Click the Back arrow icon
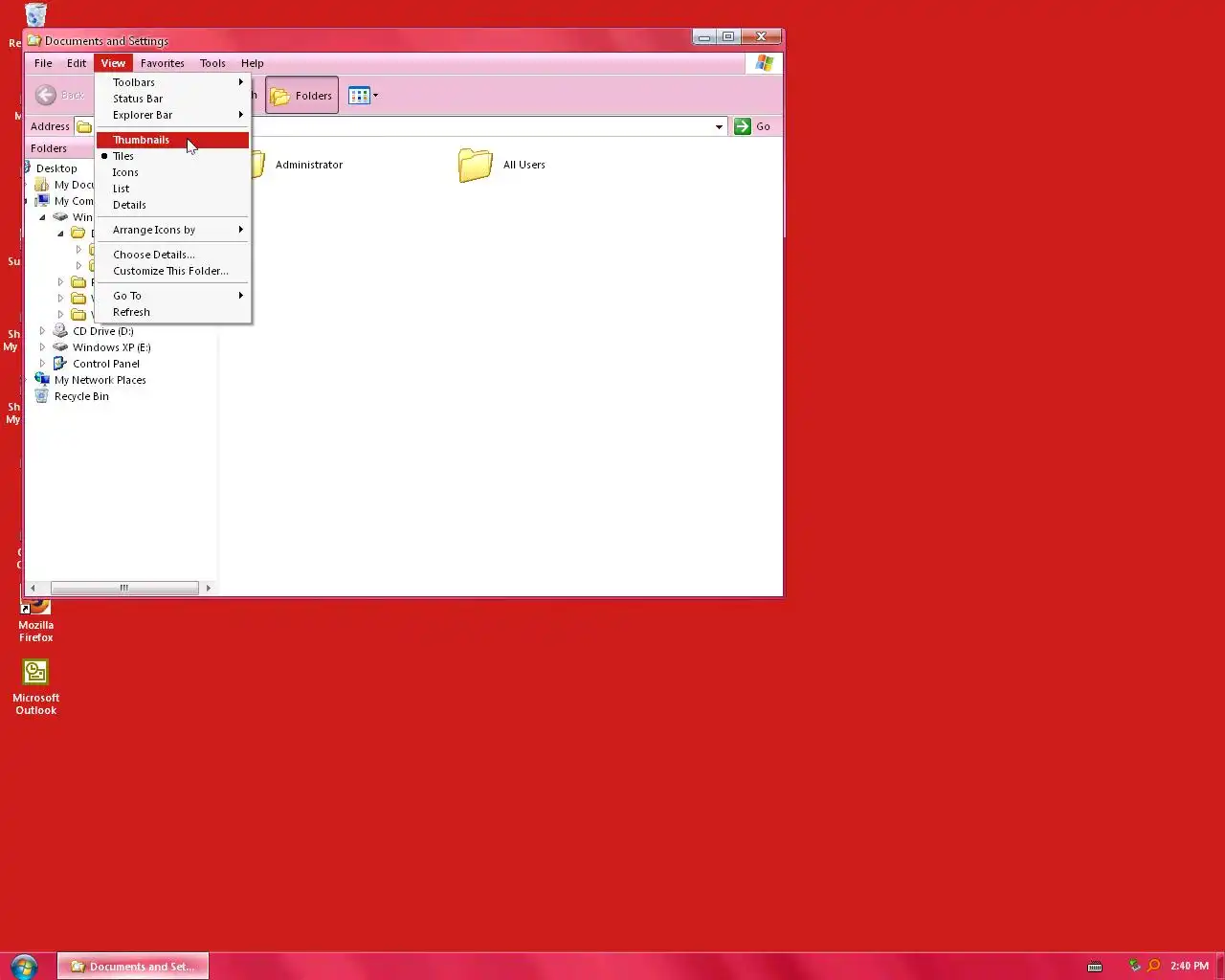 tap(45, 95)
